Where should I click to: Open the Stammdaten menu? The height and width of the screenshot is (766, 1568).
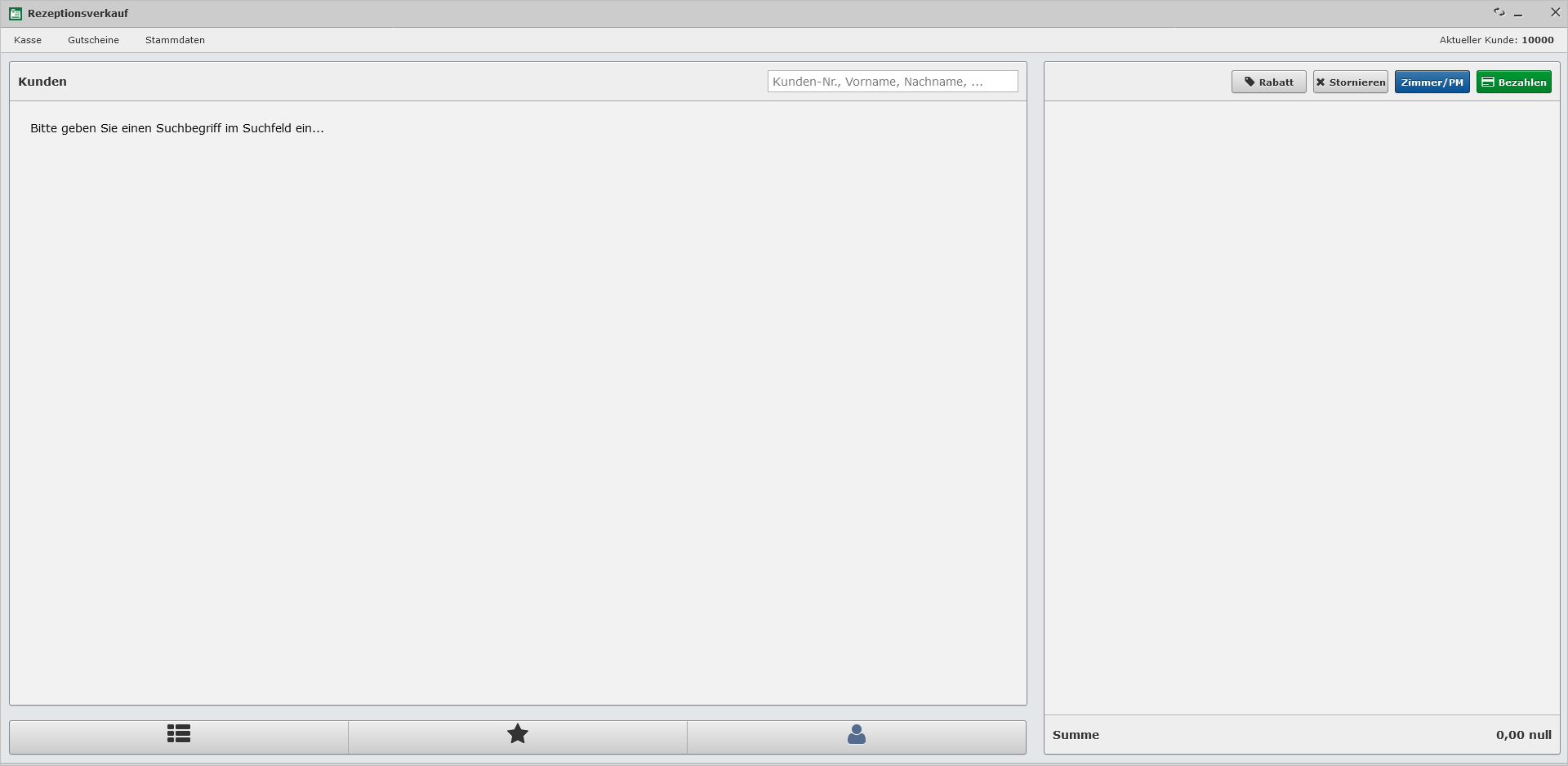[175, 40]
